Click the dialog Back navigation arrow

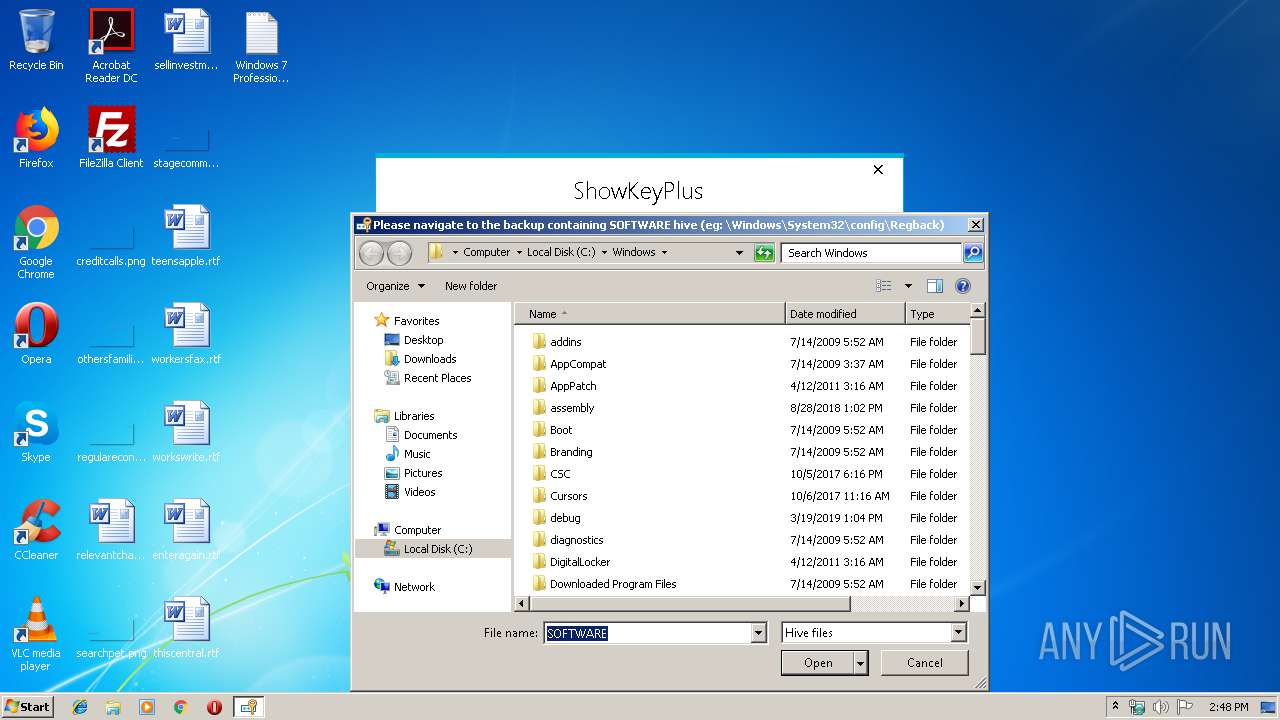tap(371, 253)
